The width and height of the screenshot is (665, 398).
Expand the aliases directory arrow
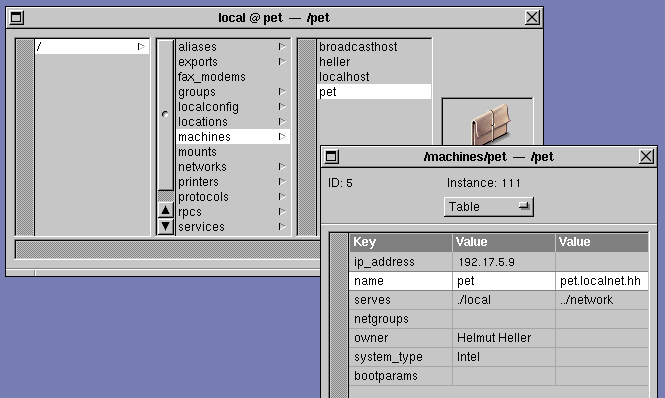pos(282,47)
